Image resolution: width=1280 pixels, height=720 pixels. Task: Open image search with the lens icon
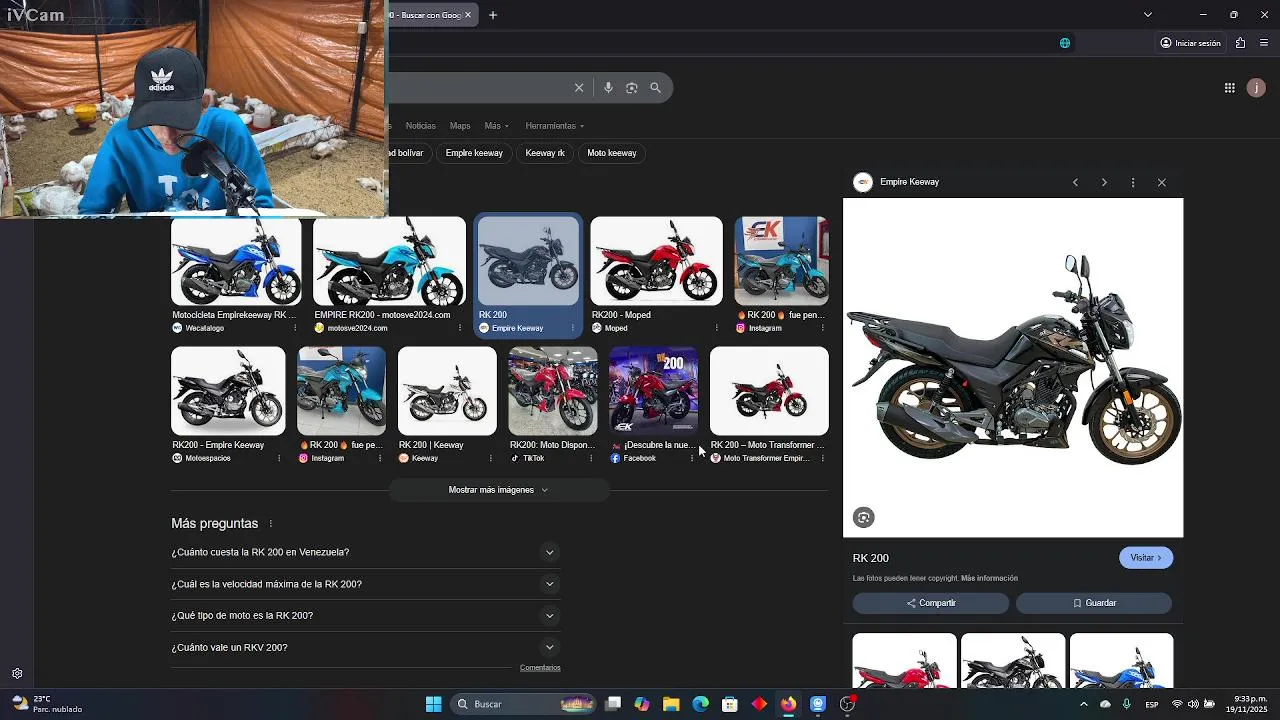632,88
